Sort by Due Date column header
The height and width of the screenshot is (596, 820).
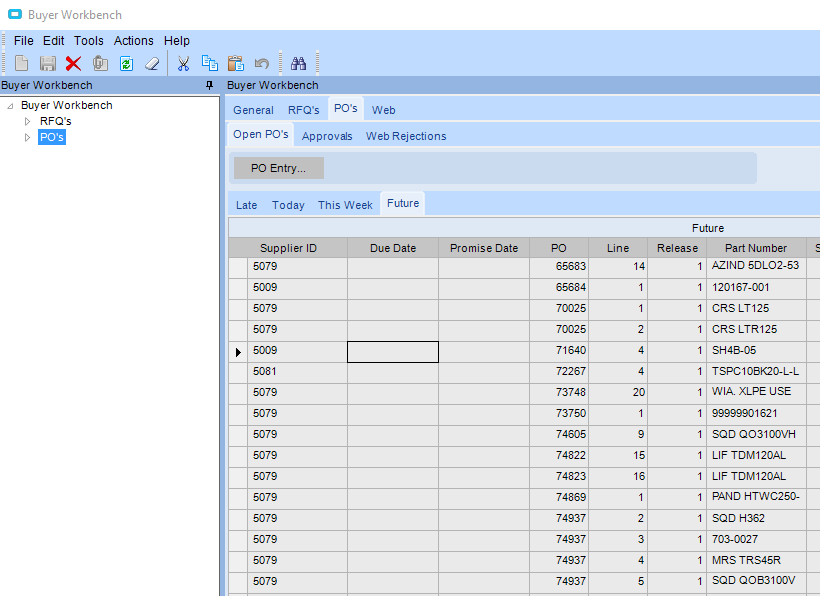click(x=393, y=248)
